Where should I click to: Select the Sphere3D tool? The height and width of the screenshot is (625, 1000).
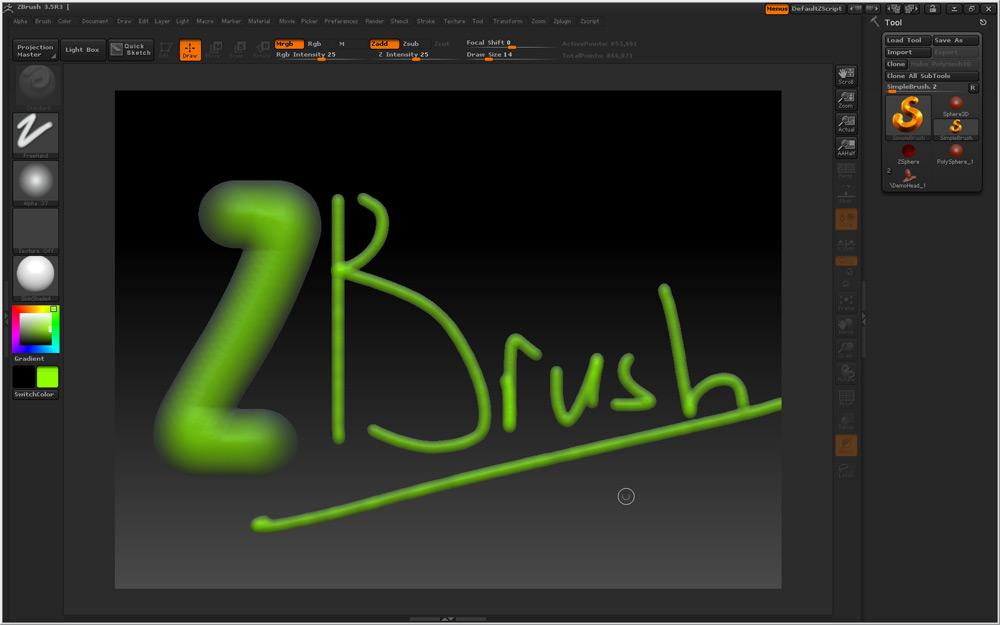pyautogui.click(x=955, y=106)
